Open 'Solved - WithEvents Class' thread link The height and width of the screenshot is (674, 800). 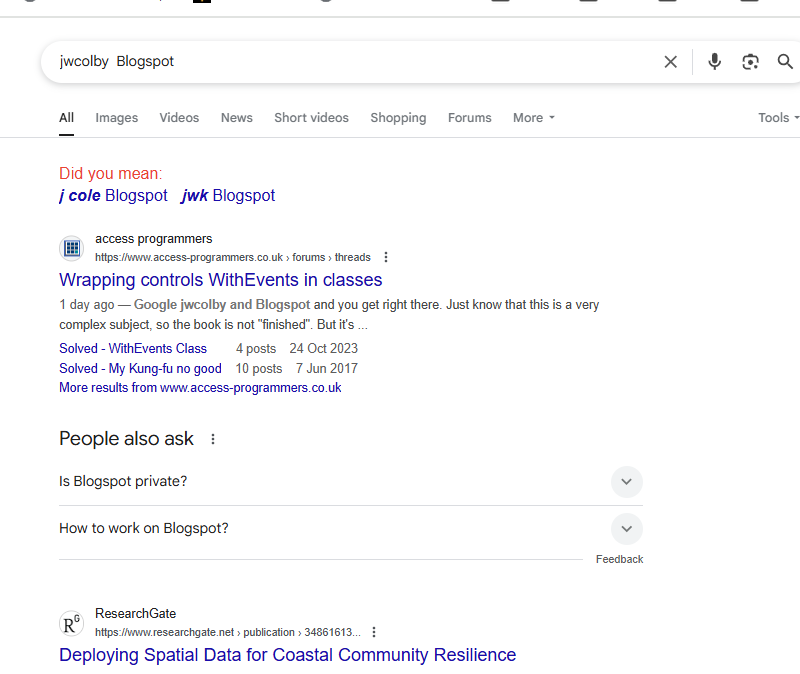[x=133, y=348]
